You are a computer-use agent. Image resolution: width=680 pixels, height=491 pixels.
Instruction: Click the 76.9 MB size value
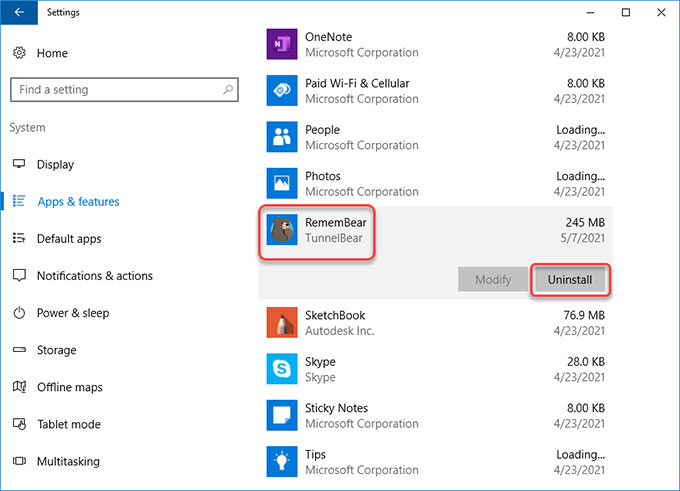tap(584, 315)
